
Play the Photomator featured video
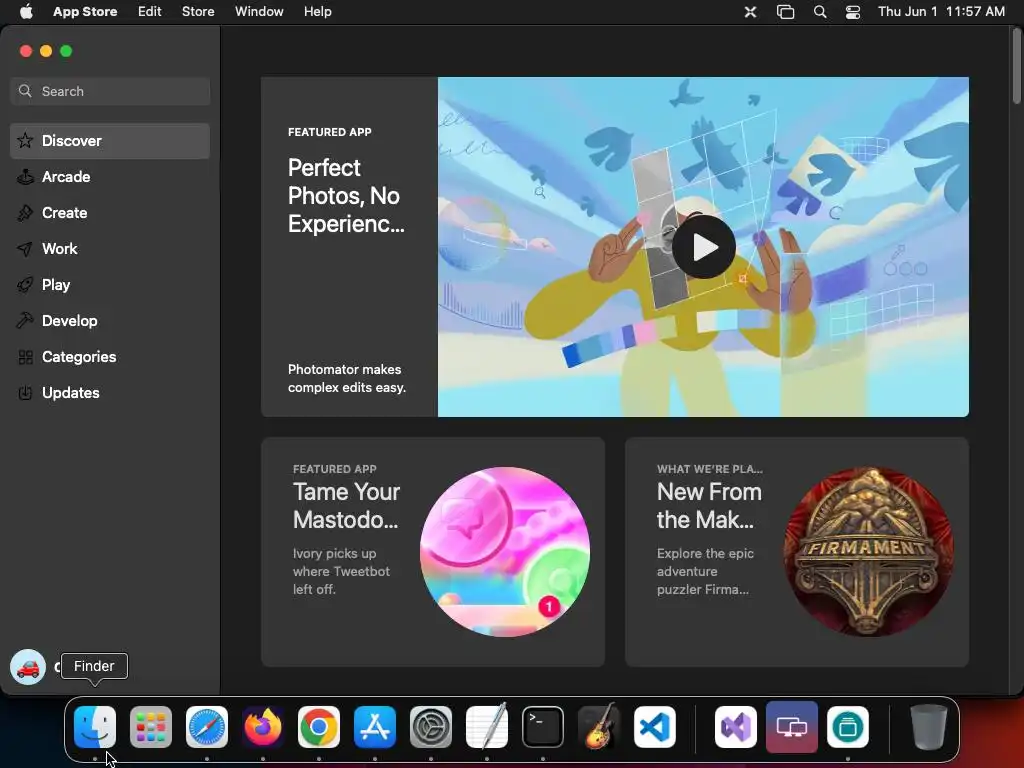[x=704, y=247]
